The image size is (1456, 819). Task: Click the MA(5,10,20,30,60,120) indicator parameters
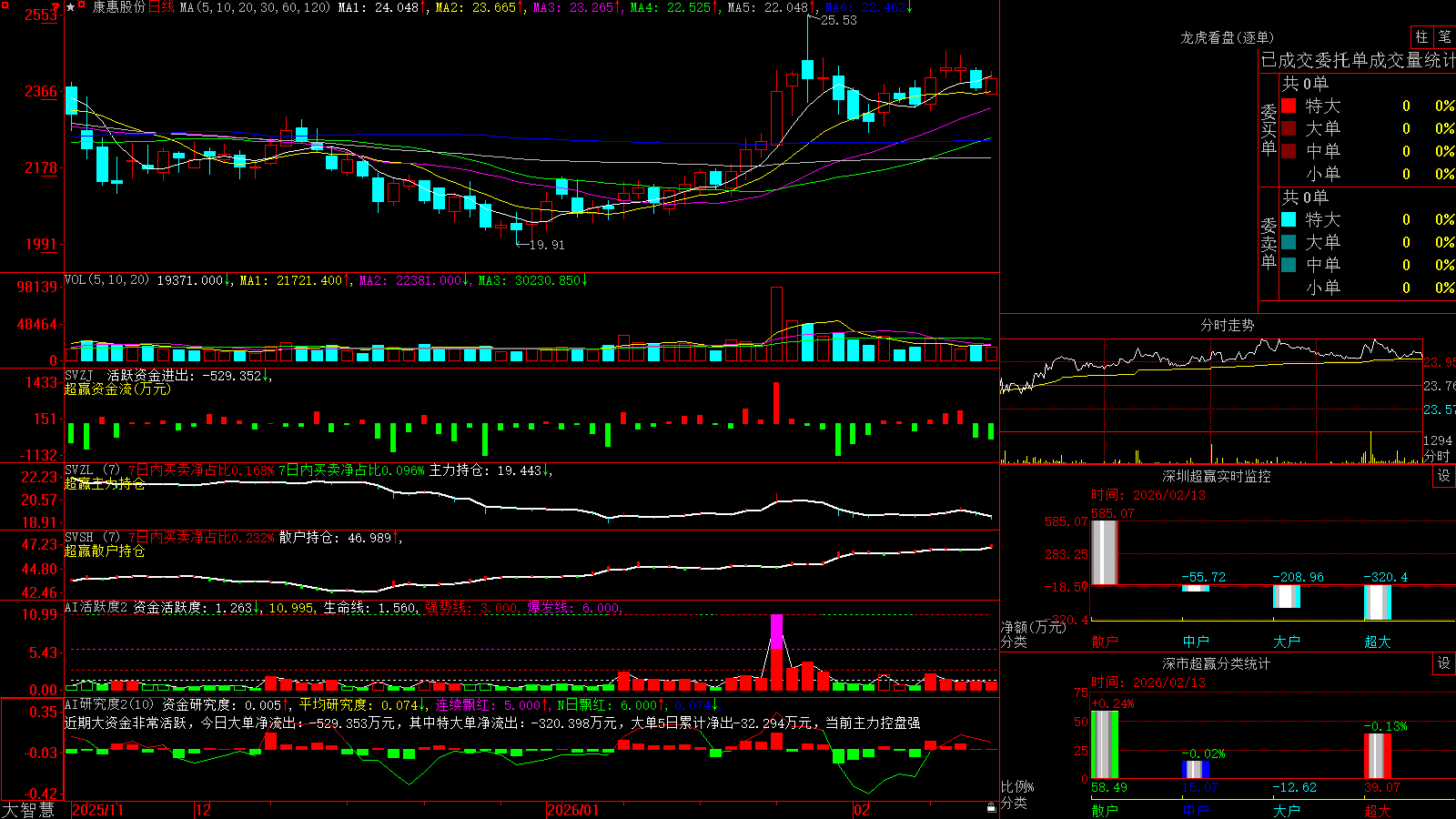[x=255, y=7]
